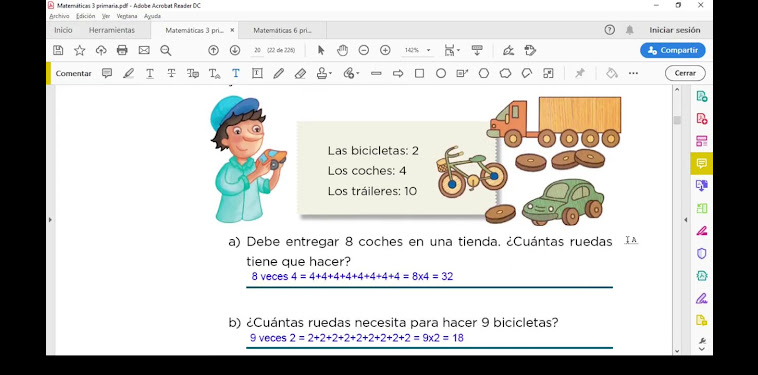
Task: Save the PDF with the floppy disk icon
Action: pyautogui.click(x=58, y=50)
